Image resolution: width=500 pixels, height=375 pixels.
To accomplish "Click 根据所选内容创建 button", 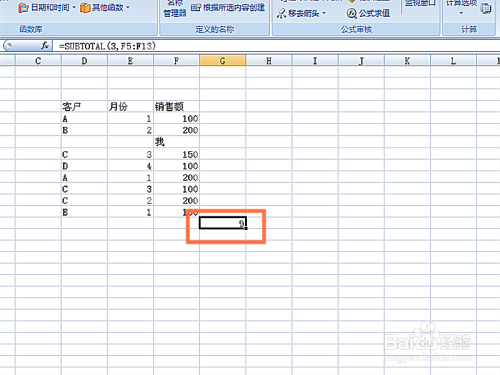I will pos(228,7).
